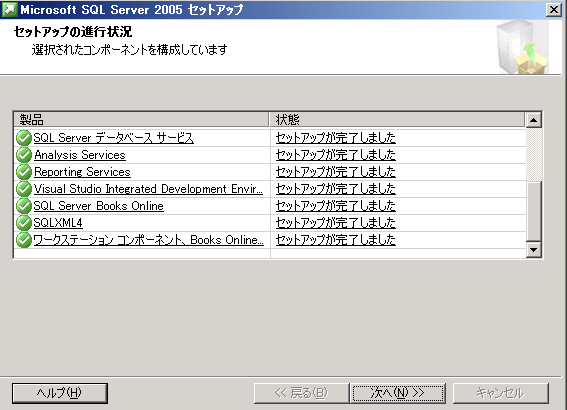Screen dimensions: 567x410
Task: Click the 次へ(N) >> button
Action: (398, 393)
